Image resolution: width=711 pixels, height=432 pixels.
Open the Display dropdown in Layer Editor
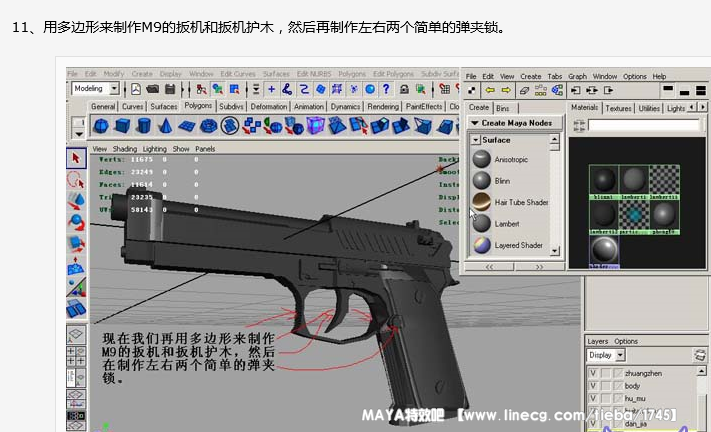click(620, 355)
